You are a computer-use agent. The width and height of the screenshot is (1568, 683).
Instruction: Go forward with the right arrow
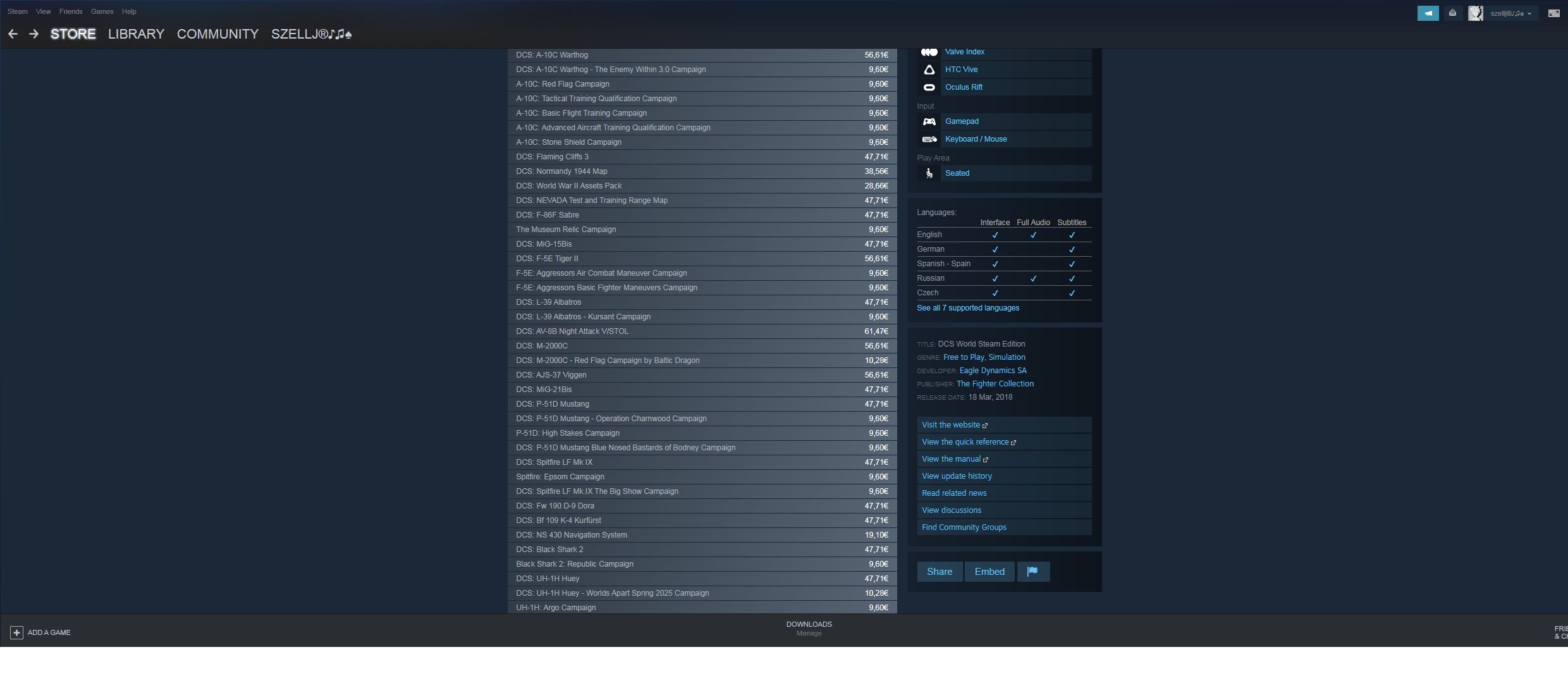point(34,34)
